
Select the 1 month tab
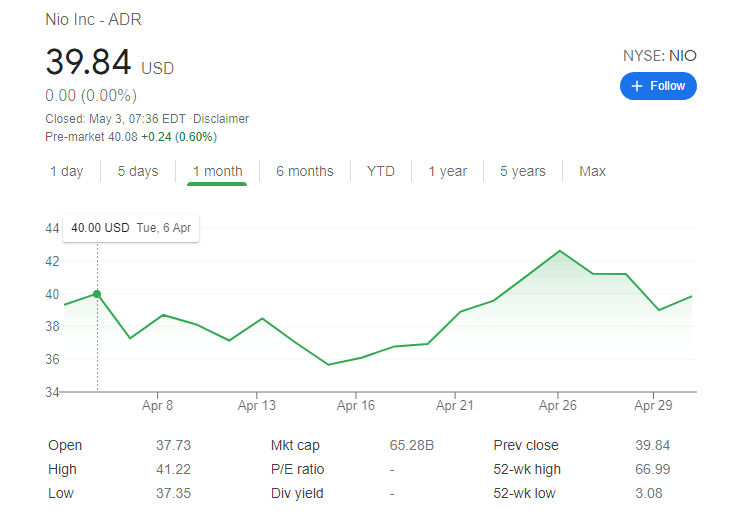point(217,171)
